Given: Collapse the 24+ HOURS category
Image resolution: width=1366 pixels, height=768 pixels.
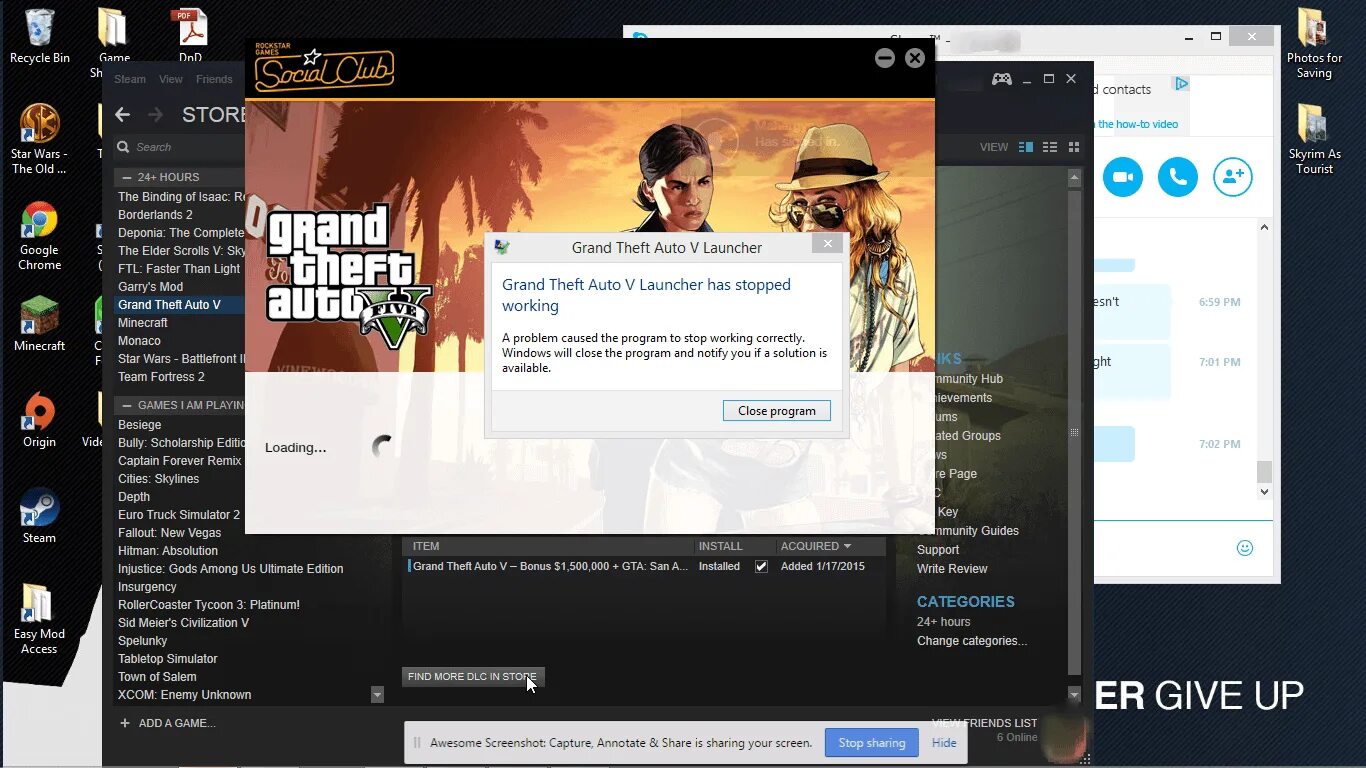Looking at the screenshot, I should (x=127, y=177).
